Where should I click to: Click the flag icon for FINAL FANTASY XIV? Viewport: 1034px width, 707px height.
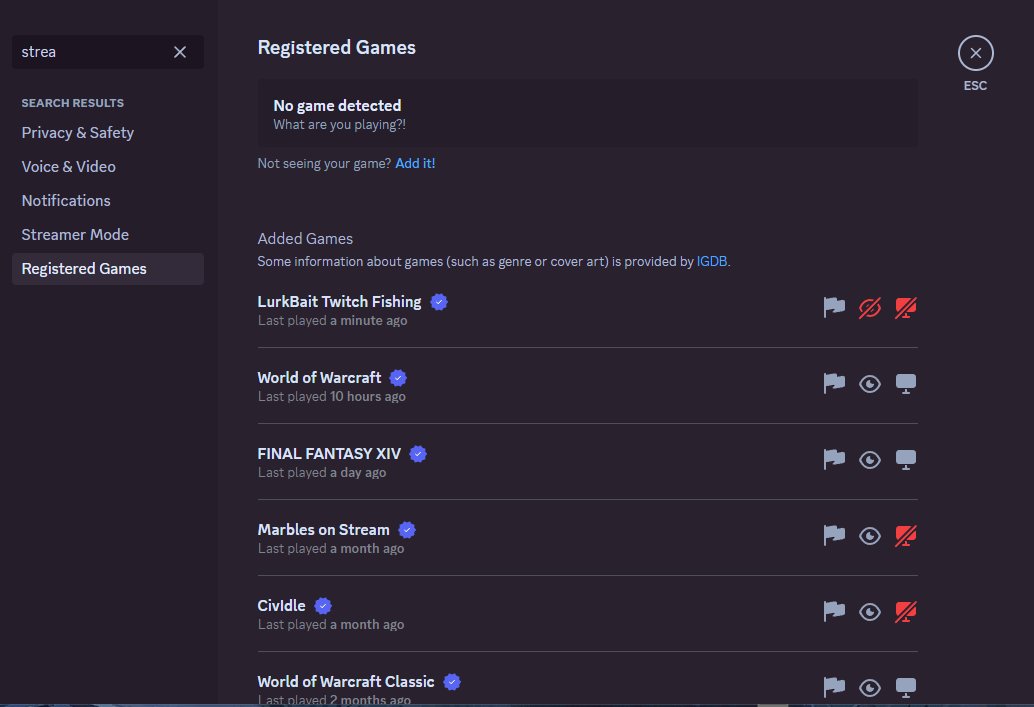(834, 459)
